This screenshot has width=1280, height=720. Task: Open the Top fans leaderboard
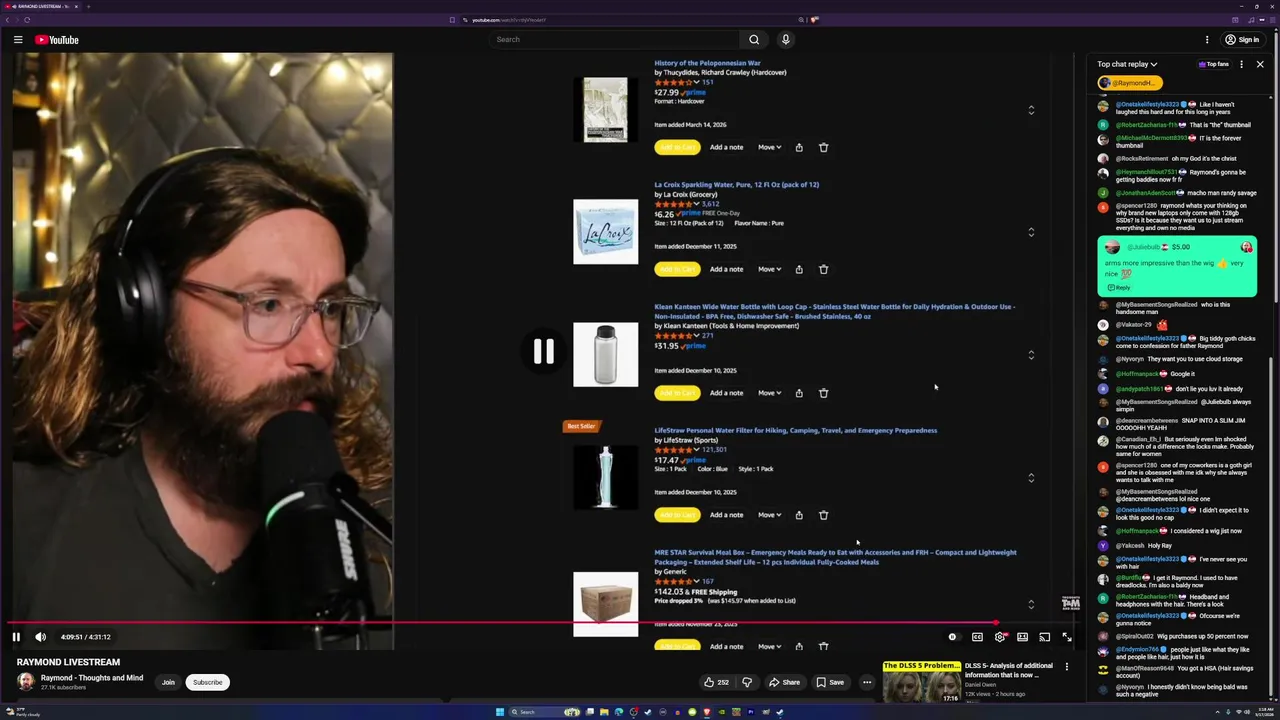[1214, 64]
